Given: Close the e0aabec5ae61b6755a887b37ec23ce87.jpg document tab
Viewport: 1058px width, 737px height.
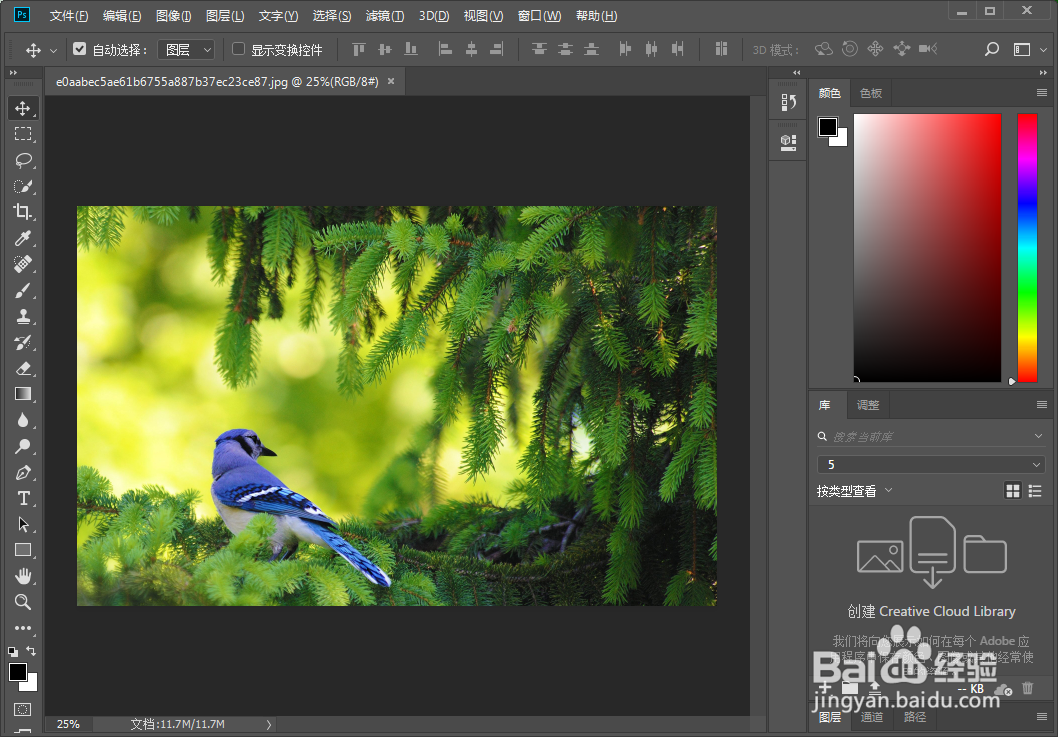Looking at the screenshot, I should pos(391,82).
